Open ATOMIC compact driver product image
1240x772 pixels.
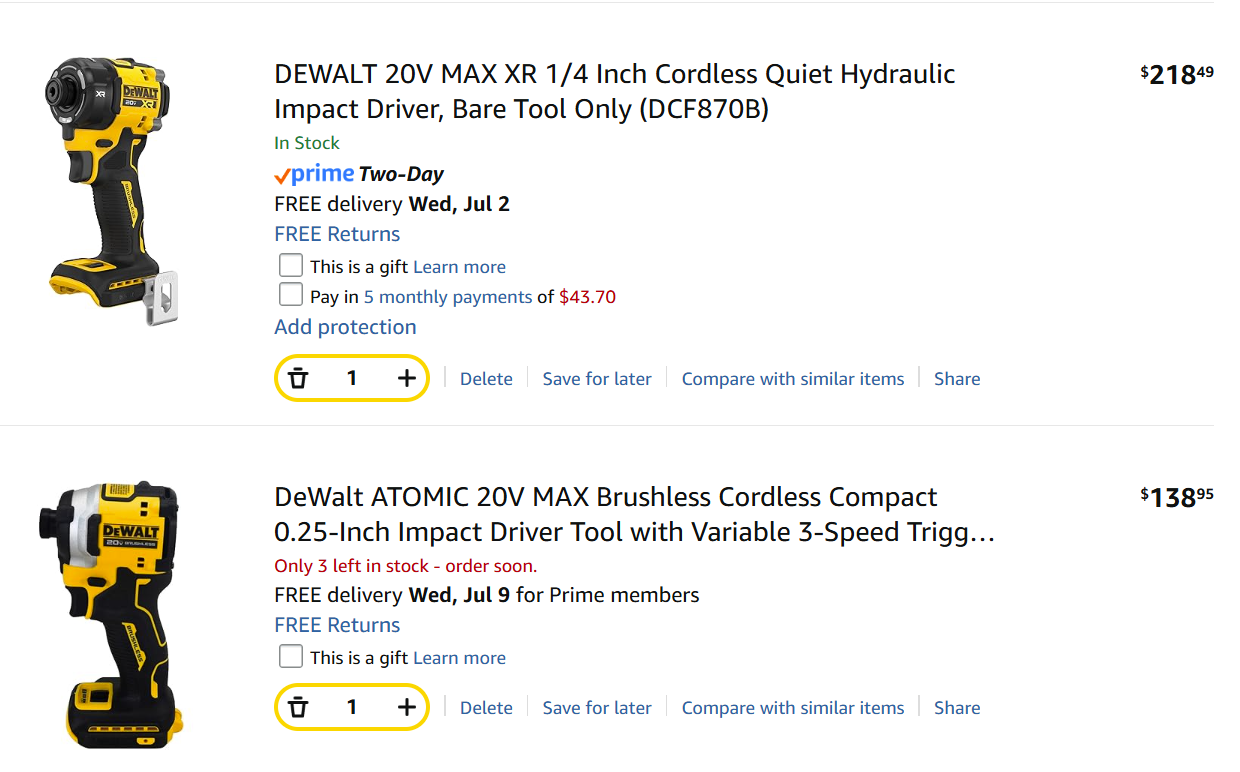click(111, 615)
